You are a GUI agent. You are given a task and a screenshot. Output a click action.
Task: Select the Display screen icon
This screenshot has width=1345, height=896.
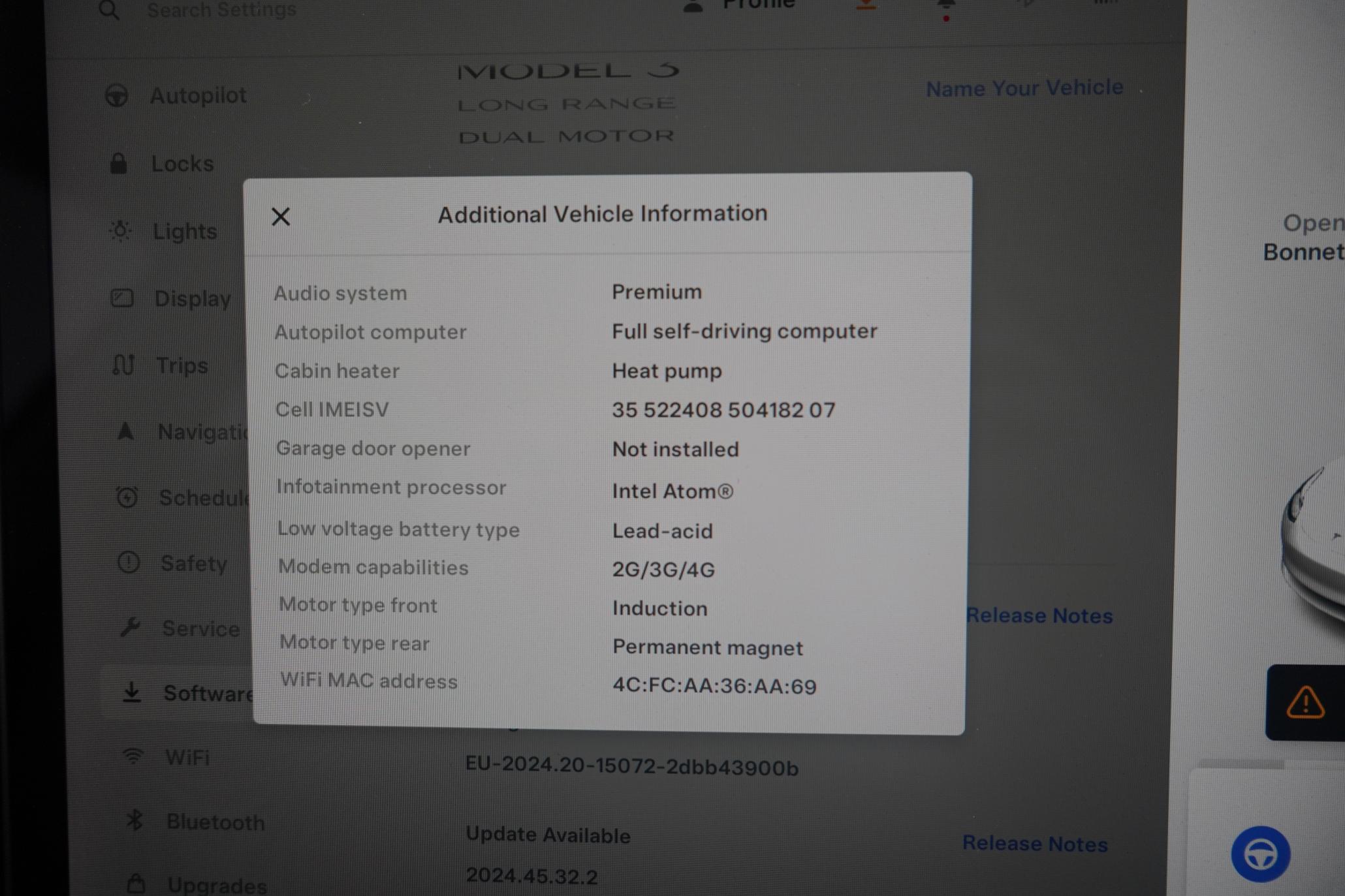pos(122,298)
